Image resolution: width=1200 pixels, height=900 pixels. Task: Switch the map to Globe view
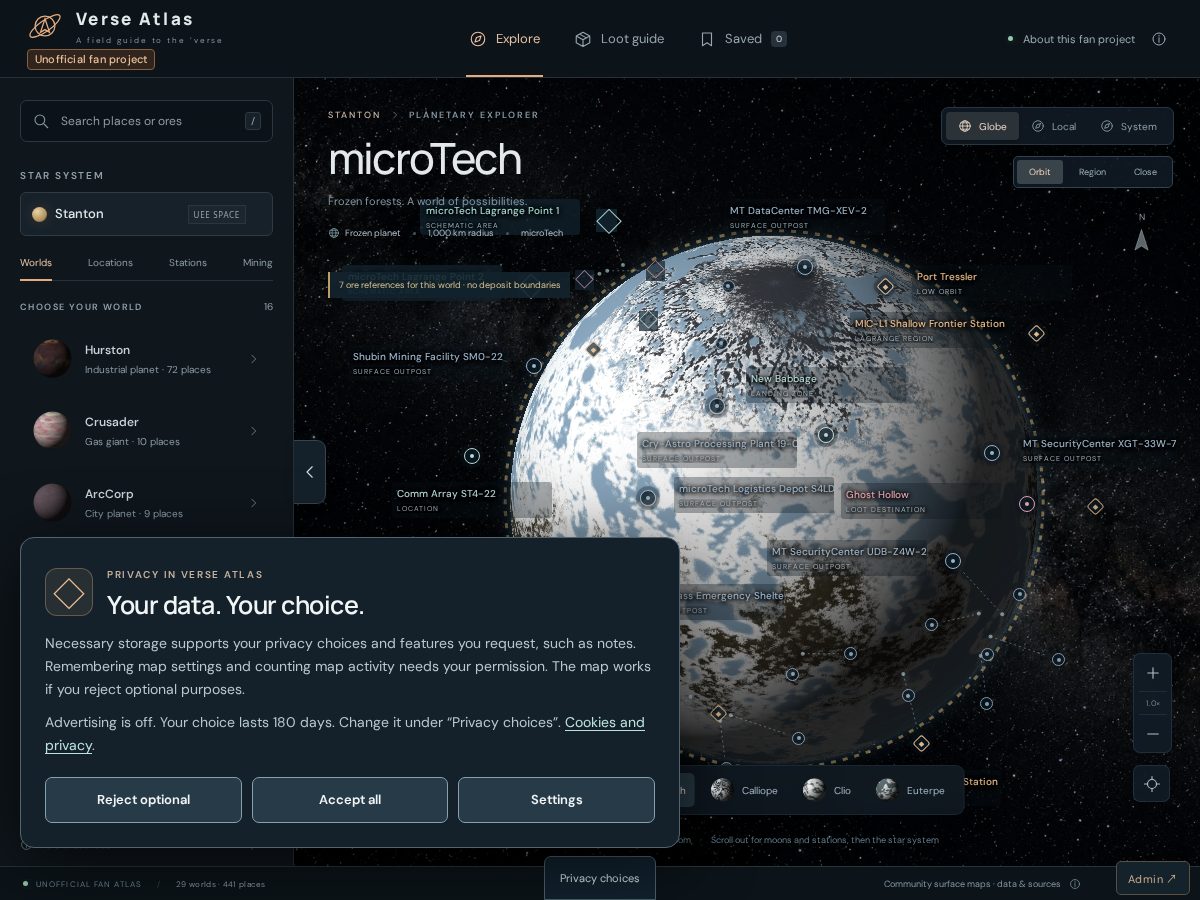pos(983,126)
